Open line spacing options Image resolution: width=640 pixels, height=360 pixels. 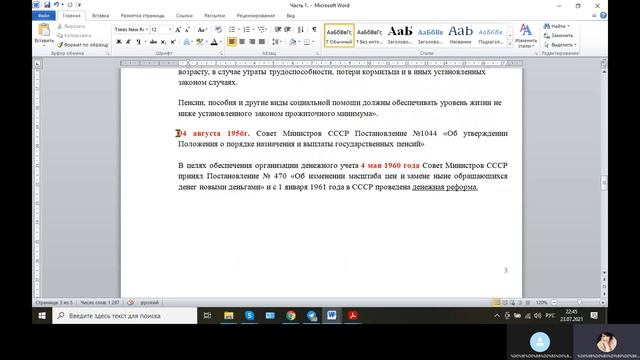(x=276, y=42)
